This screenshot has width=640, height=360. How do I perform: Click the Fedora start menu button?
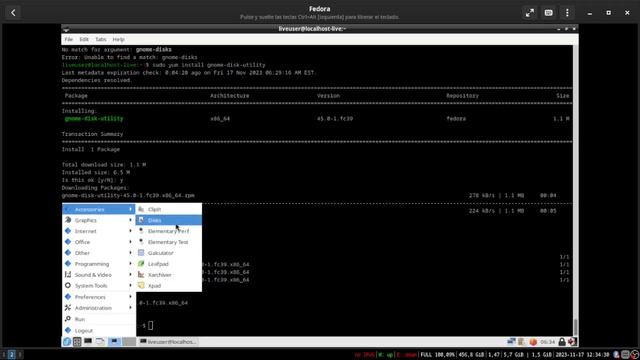click(67, 342)
